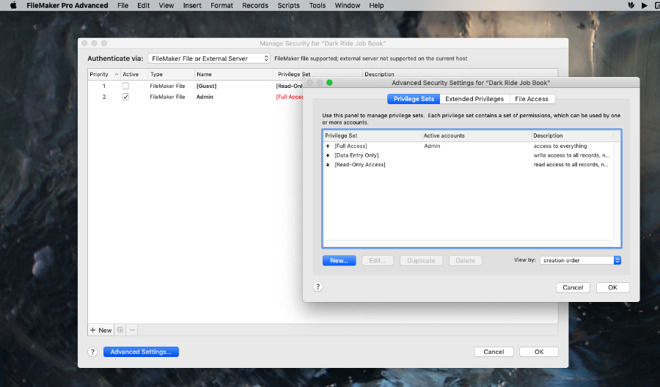The height and width of the screenshot is (387, 660).
Task: Click reorder handle for [Read-Only Access]
Action: pyautogui.click(x=328, y=165)
